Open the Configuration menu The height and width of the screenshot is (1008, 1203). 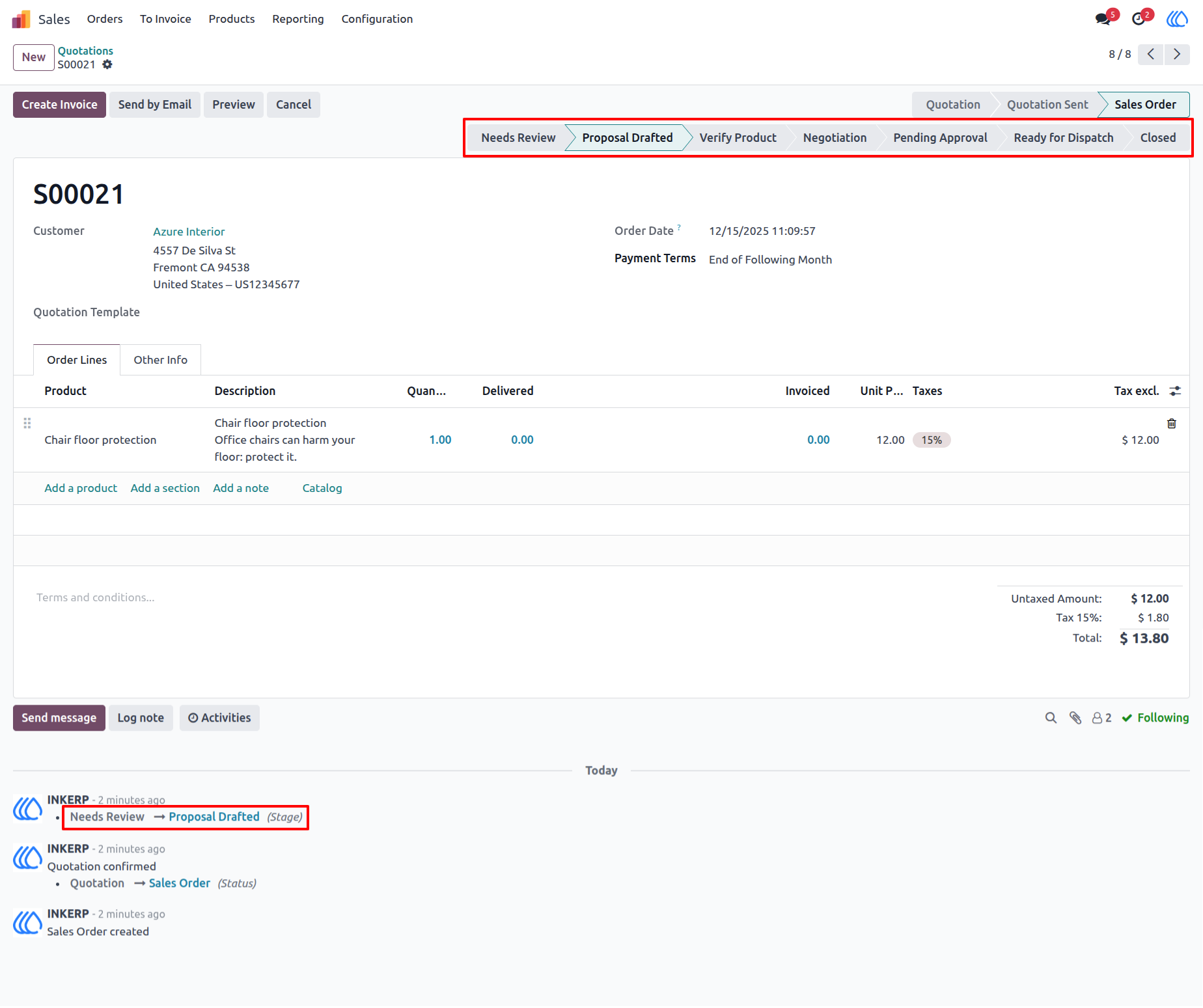tap(377, 19)
